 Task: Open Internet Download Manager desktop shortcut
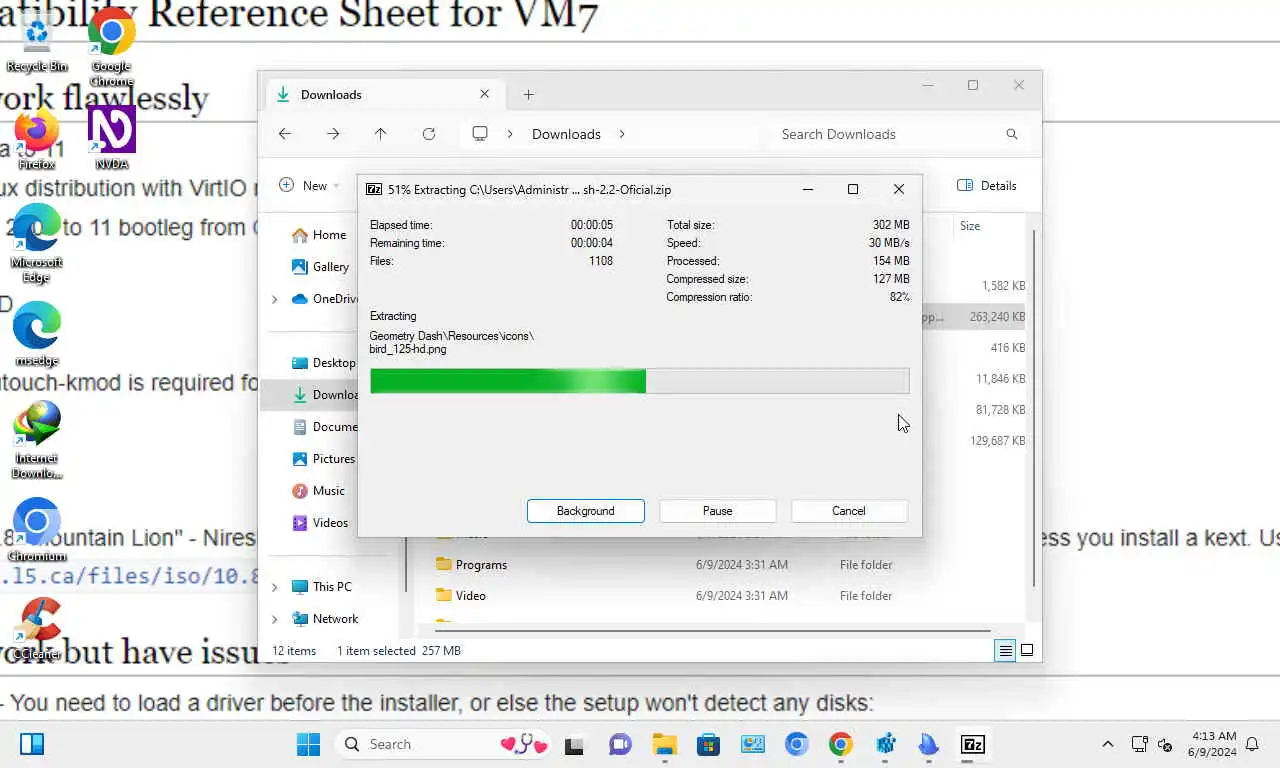coord(37,440)
